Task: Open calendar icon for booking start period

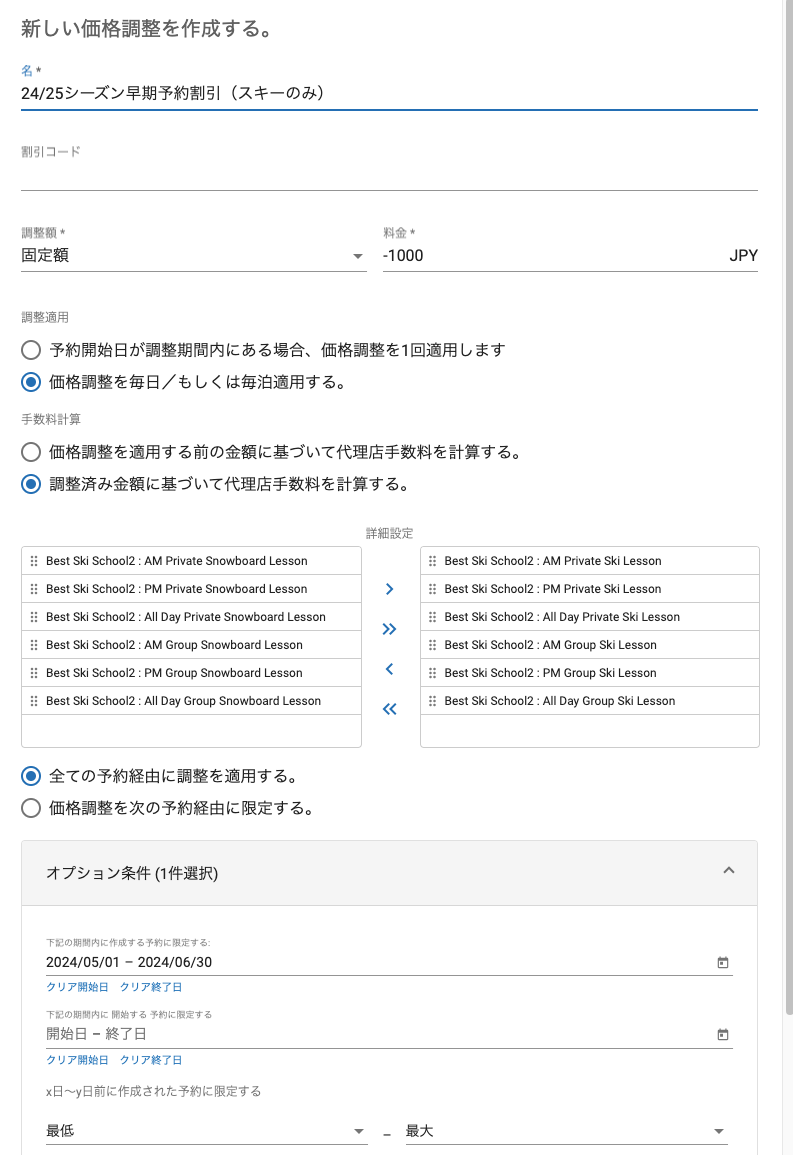Action: point(722,1034)
